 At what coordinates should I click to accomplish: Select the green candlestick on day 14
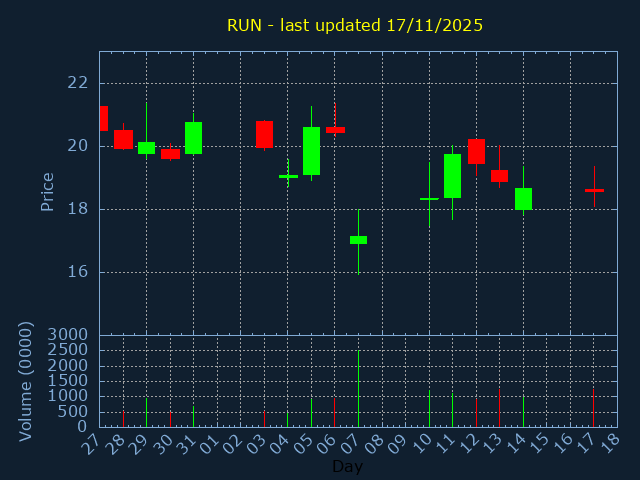(523, 198)
